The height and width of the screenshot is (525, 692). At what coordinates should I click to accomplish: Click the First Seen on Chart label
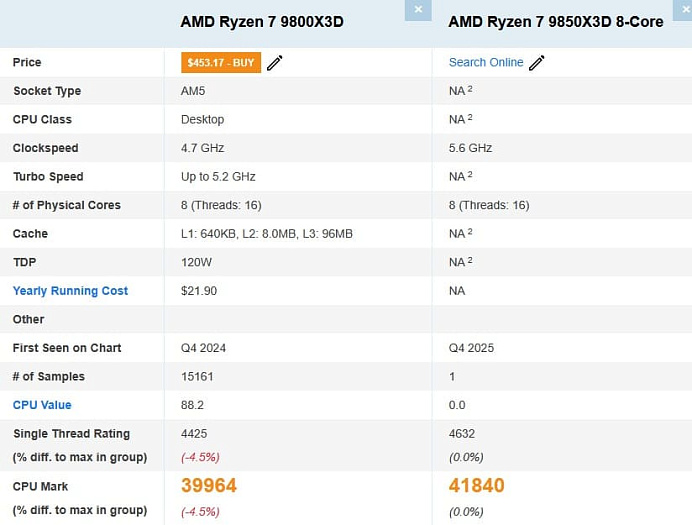(67, 348)
